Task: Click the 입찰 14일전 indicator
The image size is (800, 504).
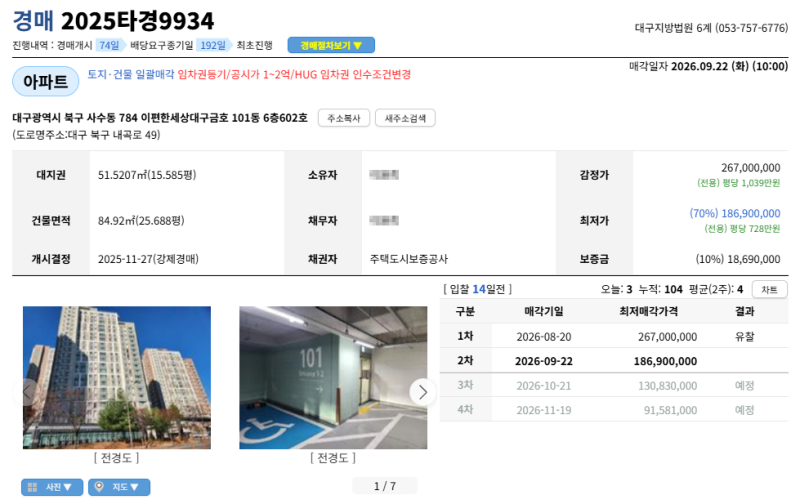Action: tap(478, 289)
